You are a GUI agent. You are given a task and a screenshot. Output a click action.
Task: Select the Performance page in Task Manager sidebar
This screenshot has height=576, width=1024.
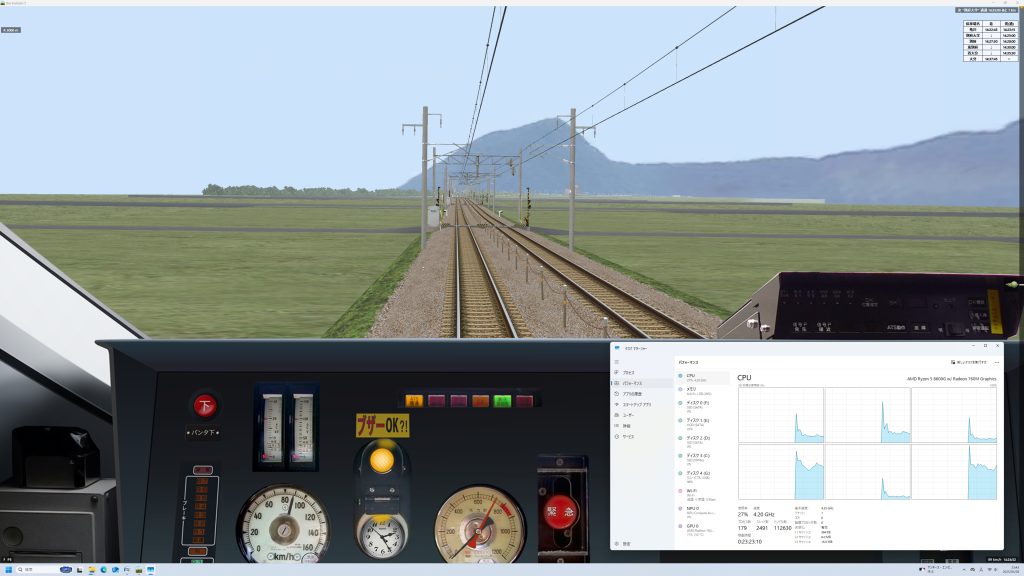628,383
